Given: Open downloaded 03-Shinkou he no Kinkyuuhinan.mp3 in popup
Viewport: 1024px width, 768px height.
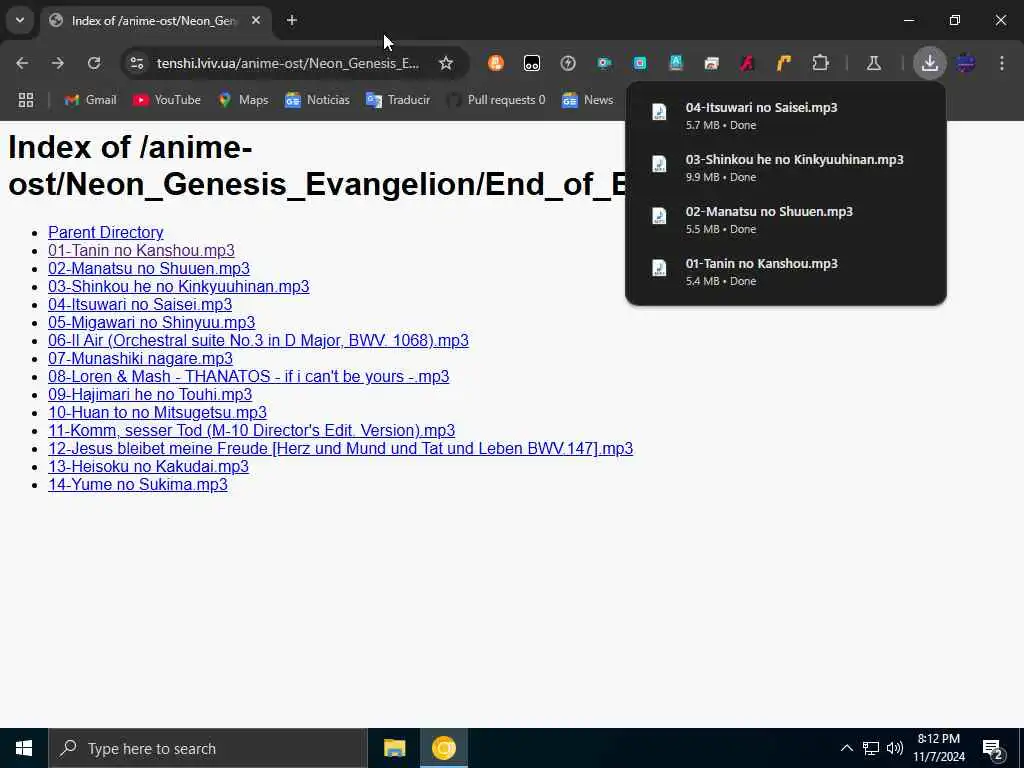Looking at the screenshot, I should 786,168.
